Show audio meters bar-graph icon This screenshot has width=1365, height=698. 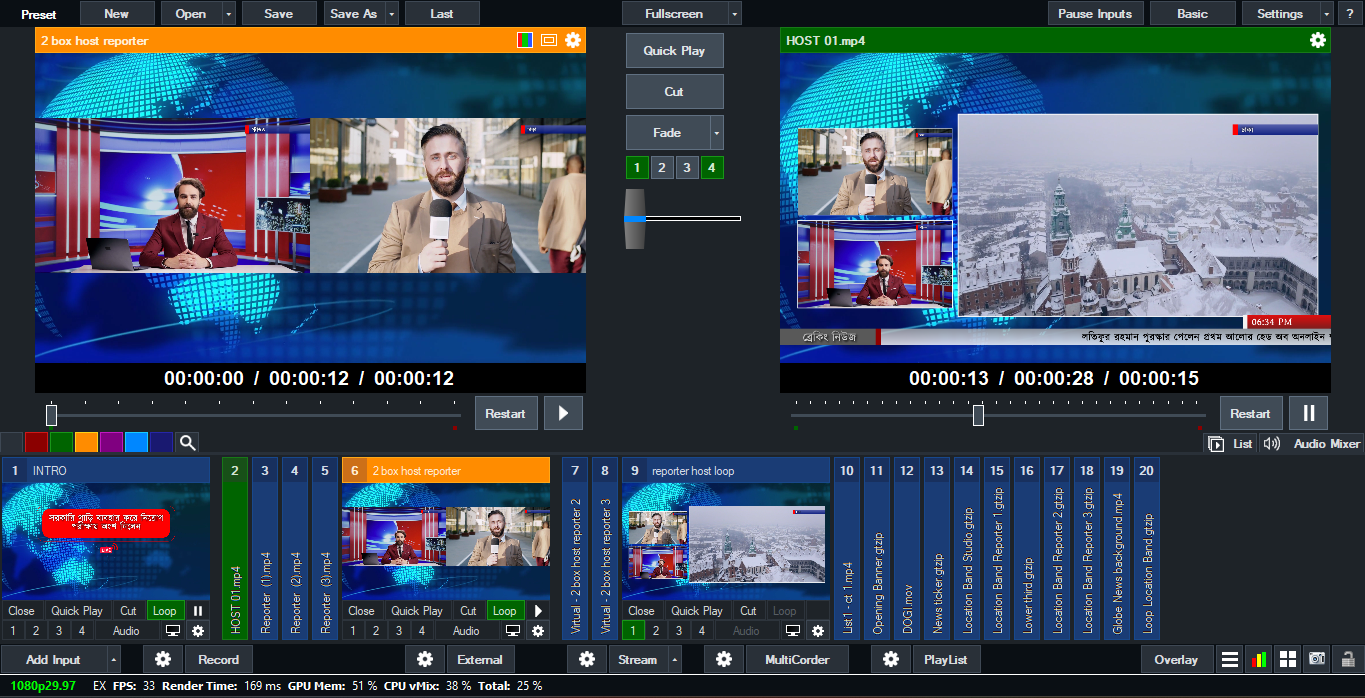click(1259, 659)
